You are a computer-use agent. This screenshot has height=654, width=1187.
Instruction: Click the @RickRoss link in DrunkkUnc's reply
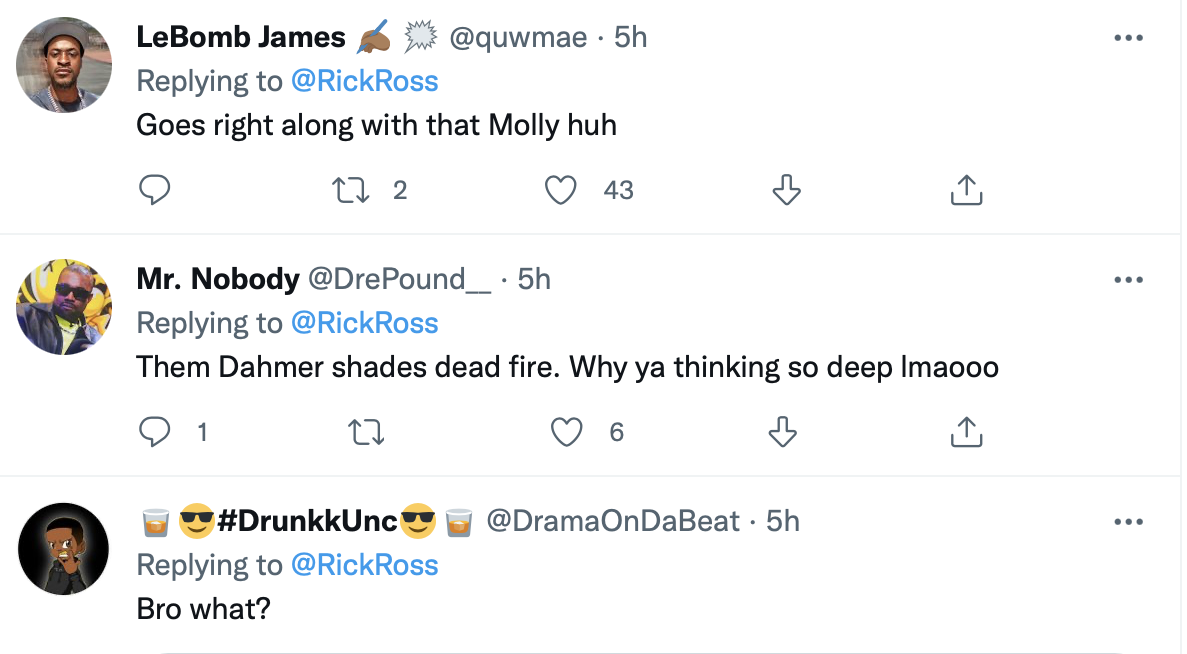click(x=365, y=565)
